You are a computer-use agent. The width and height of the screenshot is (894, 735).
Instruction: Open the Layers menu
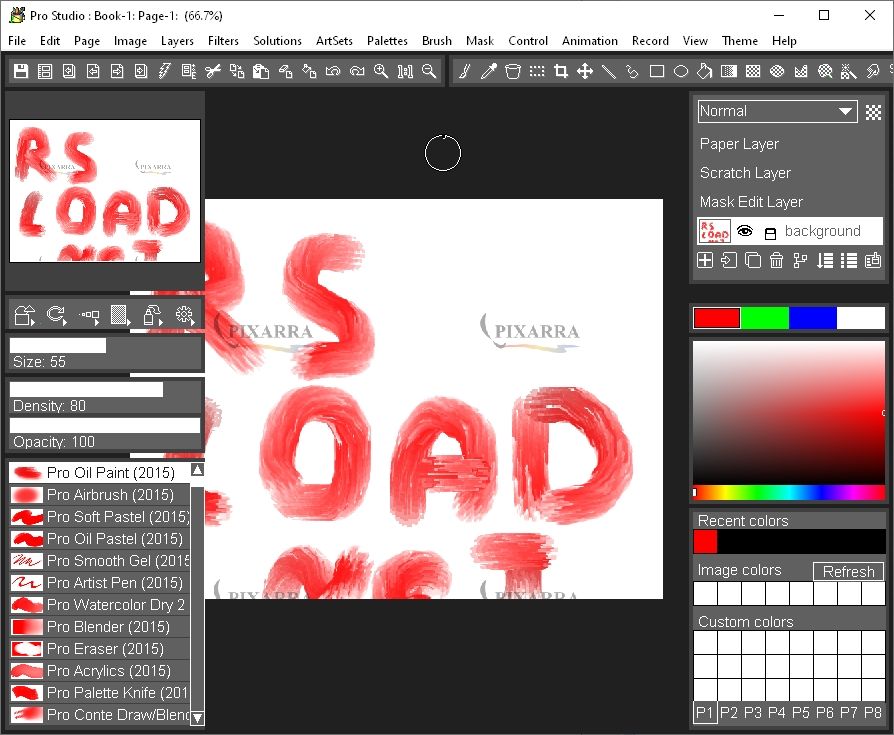coord(177,41)
